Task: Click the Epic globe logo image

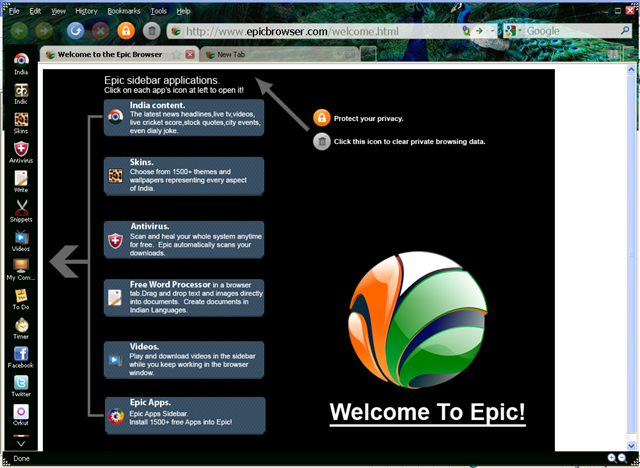Action: click(x=418, y=320)
